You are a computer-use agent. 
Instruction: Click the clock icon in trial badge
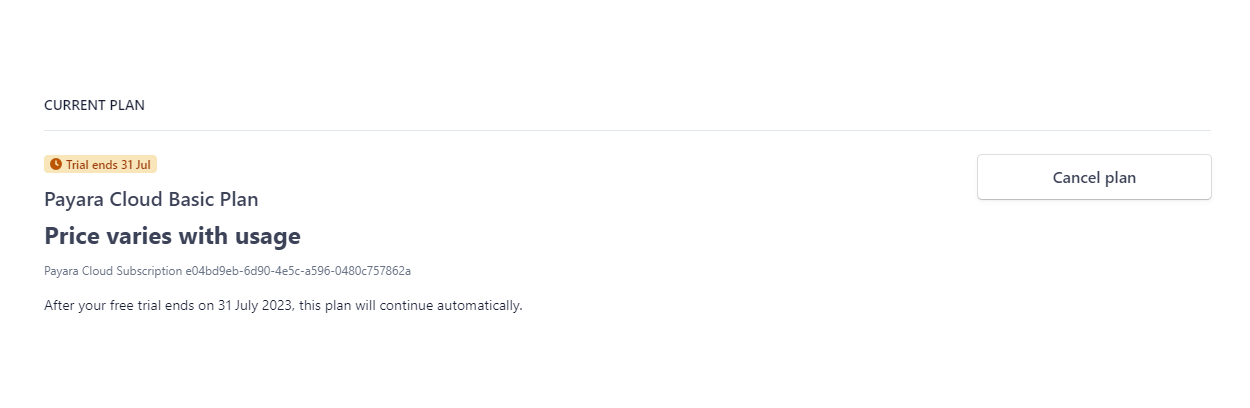(56, 164)
